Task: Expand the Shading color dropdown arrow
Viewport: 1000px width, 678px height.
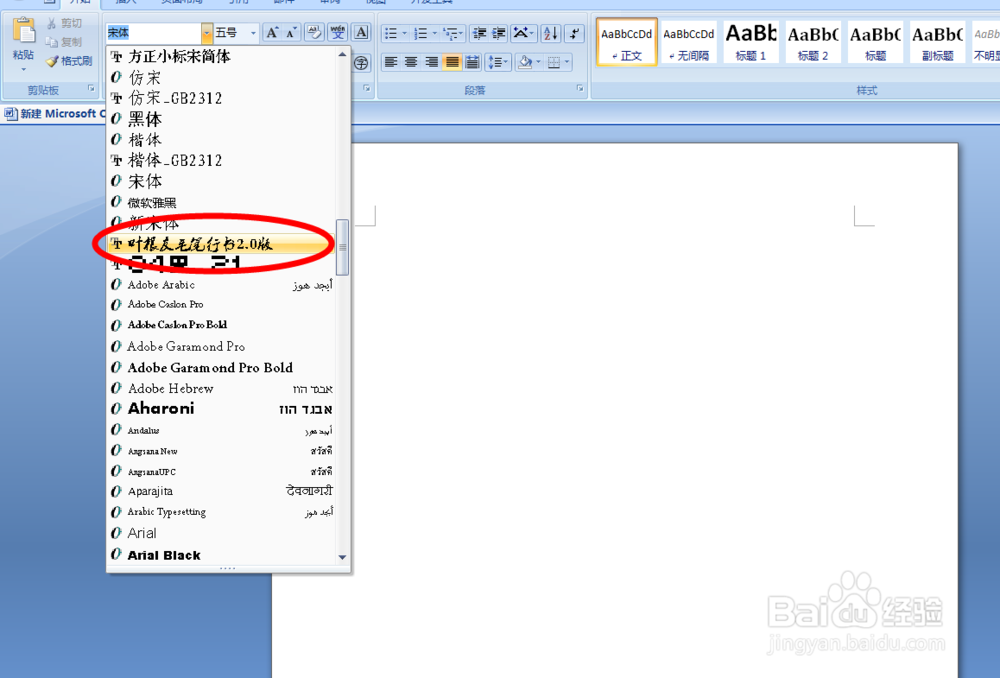Action: (x=539, y=62)
